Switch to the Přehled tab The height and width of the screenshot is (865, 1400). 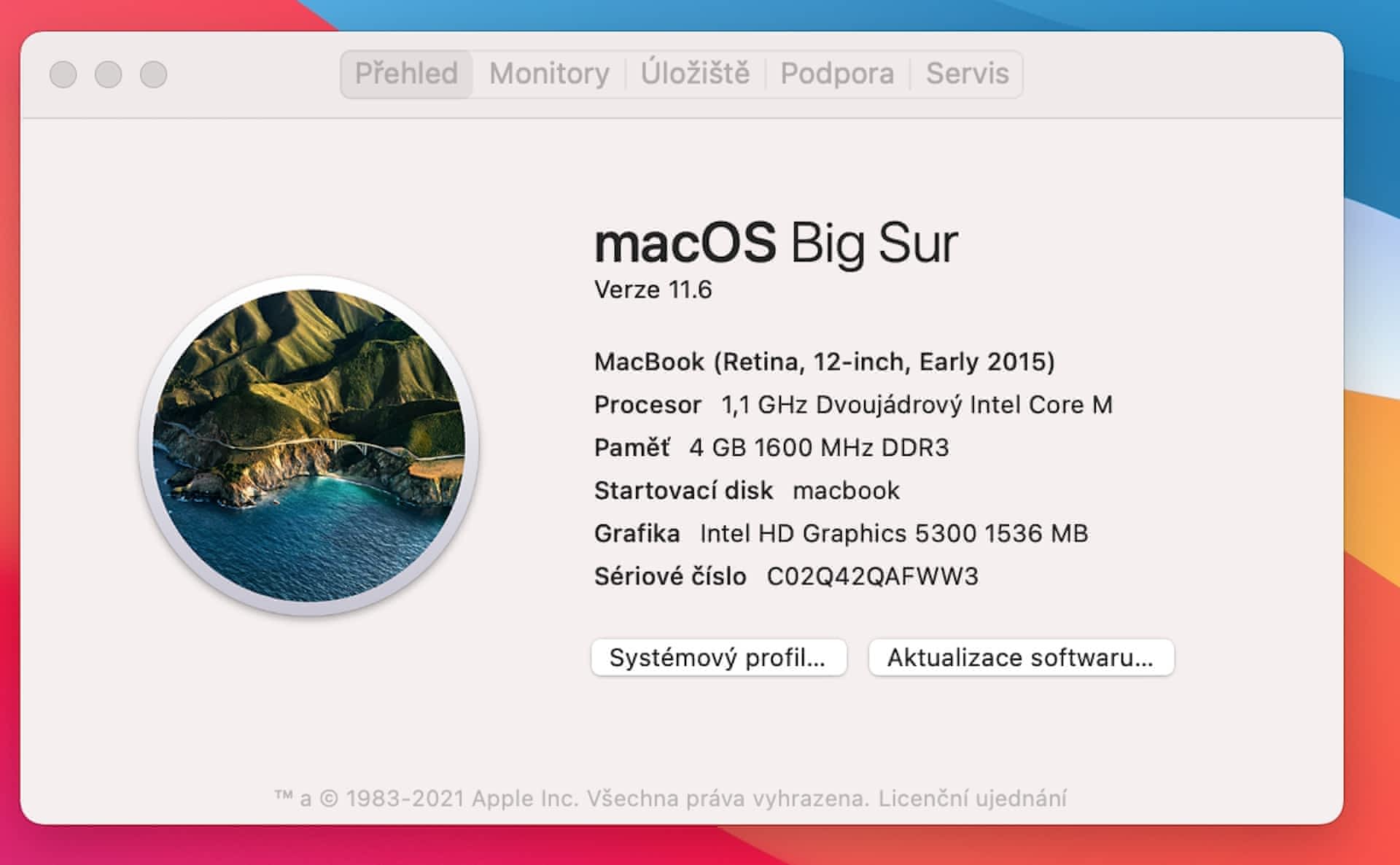pyautogui.click(x=406, y=74)
